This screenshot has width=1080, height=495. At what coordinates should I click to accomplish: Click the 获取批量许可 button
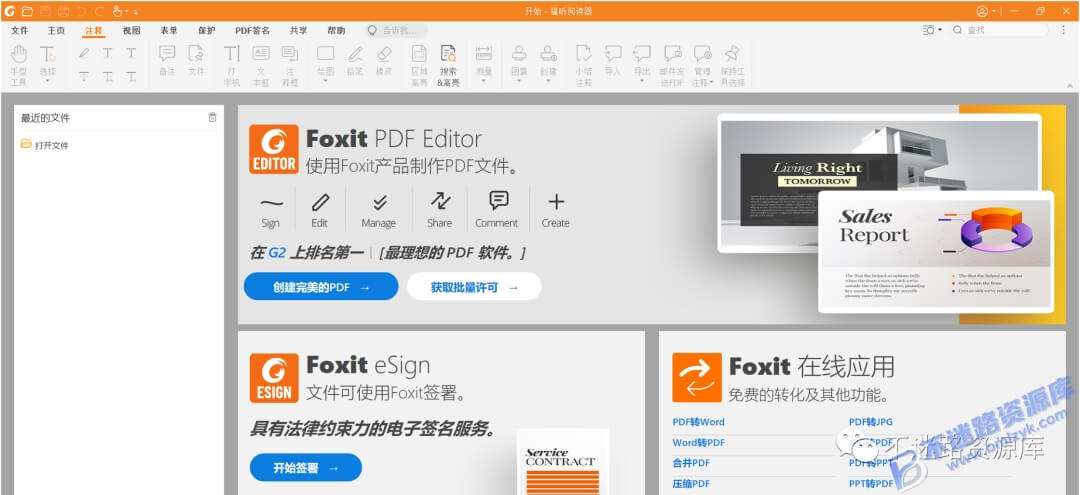(474, 286)
